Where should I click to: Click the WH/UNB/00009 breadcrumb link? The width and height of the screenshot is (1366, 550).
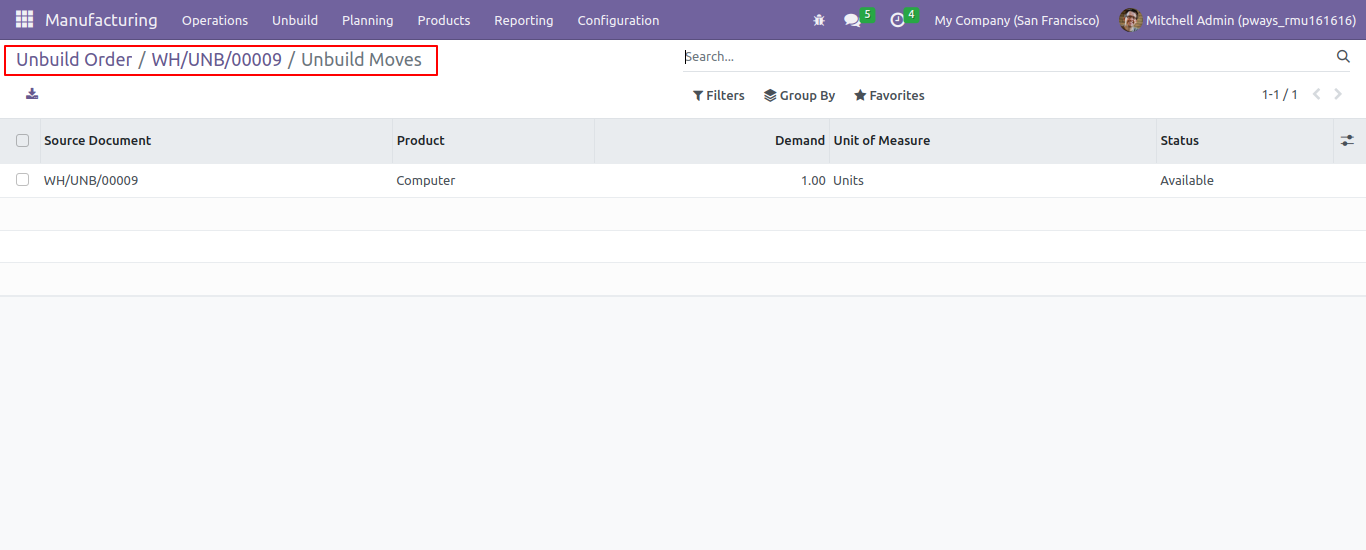pos(217,60)
